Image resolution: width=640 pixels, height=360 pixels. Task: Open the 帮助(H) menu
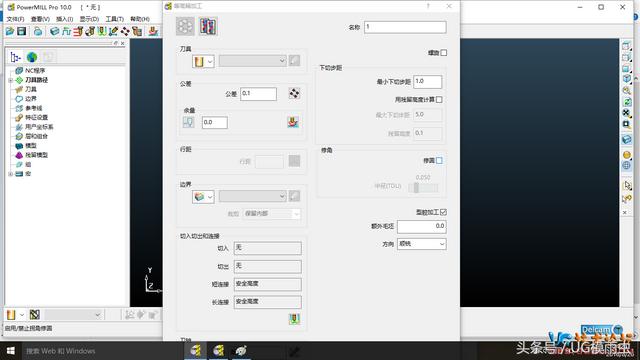(140, 19)
